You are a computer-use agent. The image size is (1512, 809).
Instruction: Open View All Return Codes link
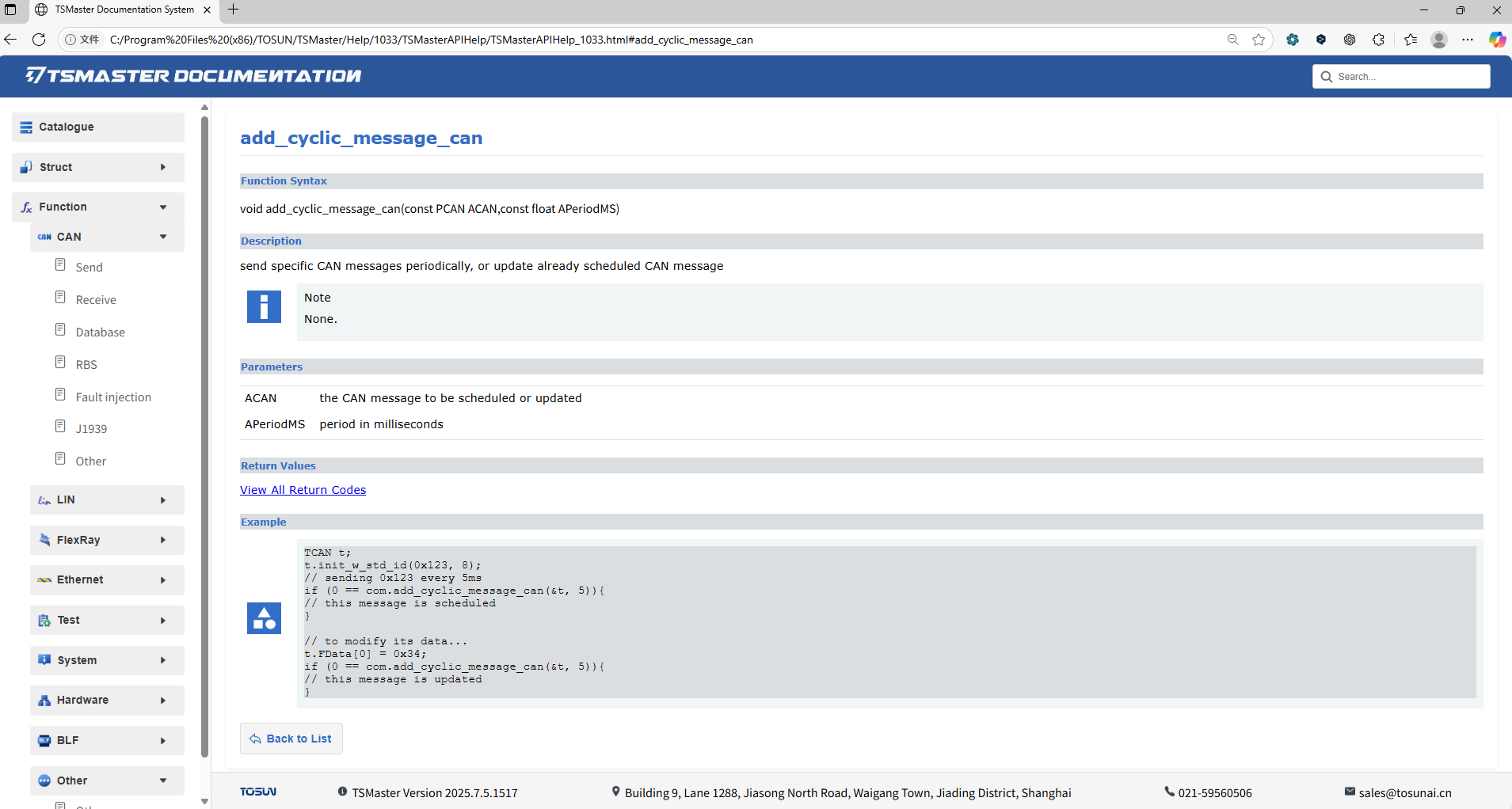coord(303,490)
